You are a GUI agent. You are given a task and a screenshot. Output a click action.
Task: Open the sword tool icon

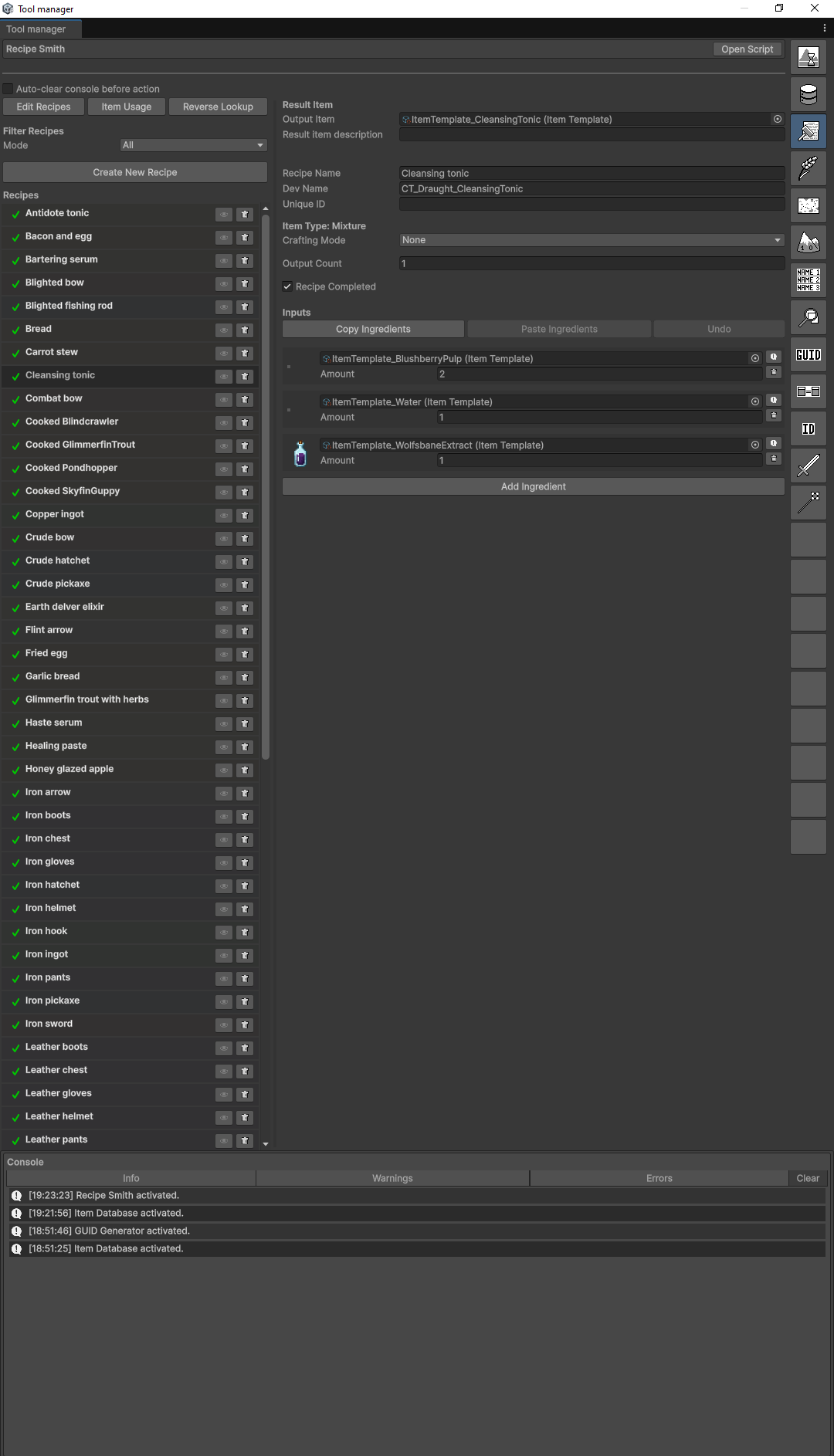pyautogui.click(x=809, y=466)
